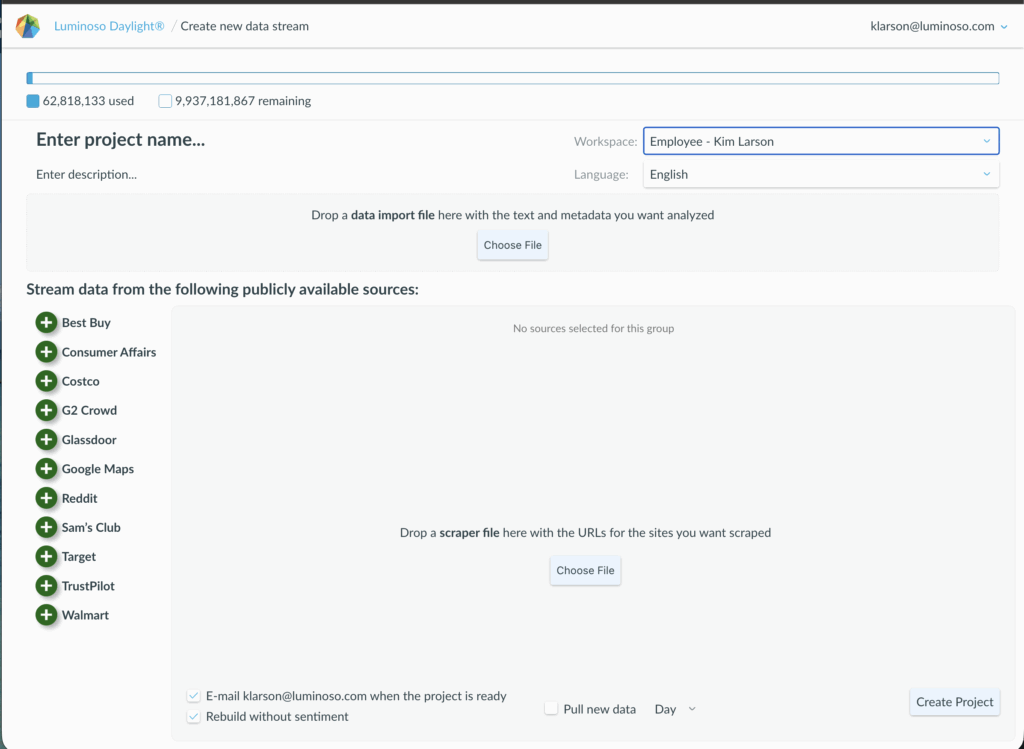1024x749 pixels.
Task: Open the Day interval dropdown
Action: (675, 709)
